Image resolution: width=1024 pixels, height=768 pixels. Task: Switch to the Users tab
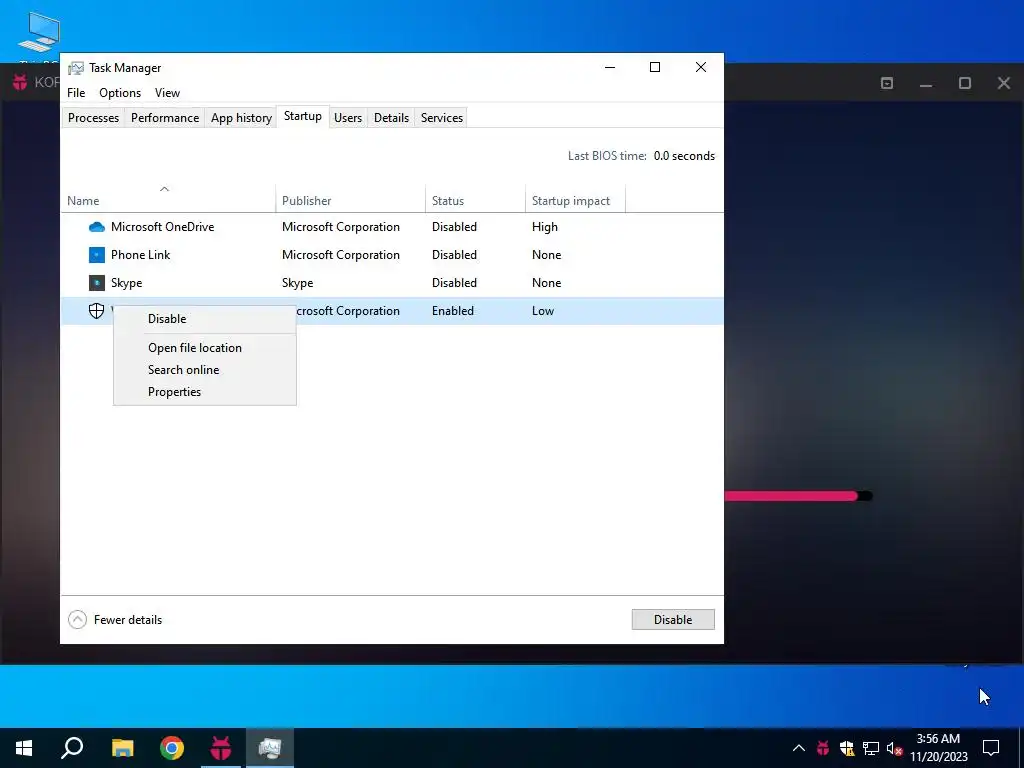click(x=348, y=118)
